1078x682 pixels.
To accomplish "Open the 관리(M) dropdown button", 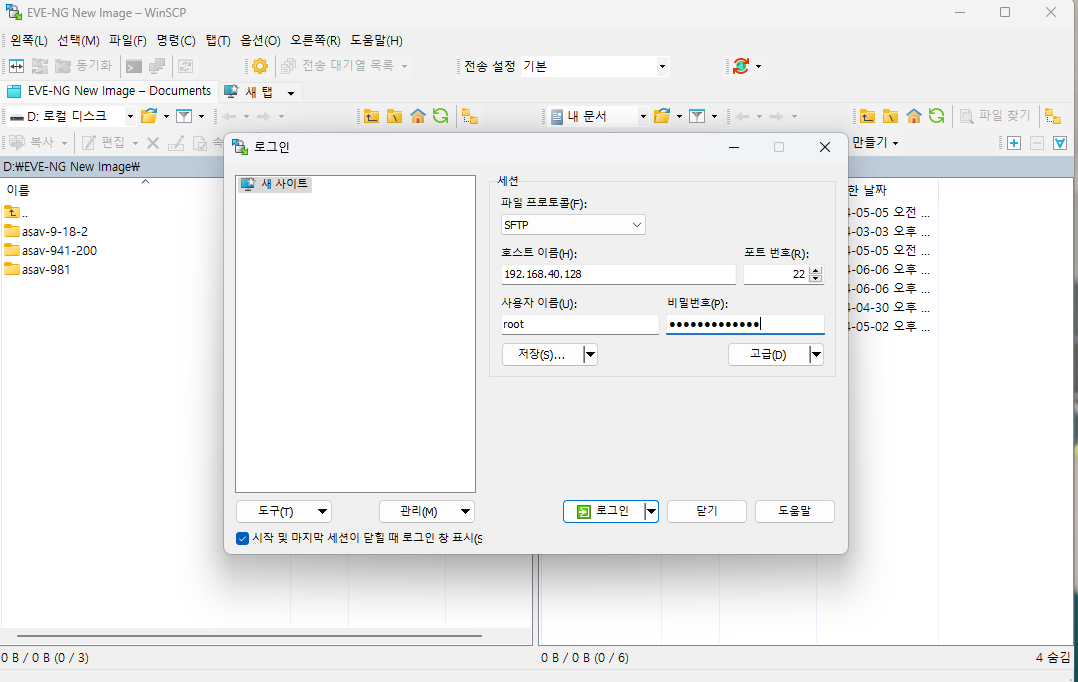I will coord(427,512).
